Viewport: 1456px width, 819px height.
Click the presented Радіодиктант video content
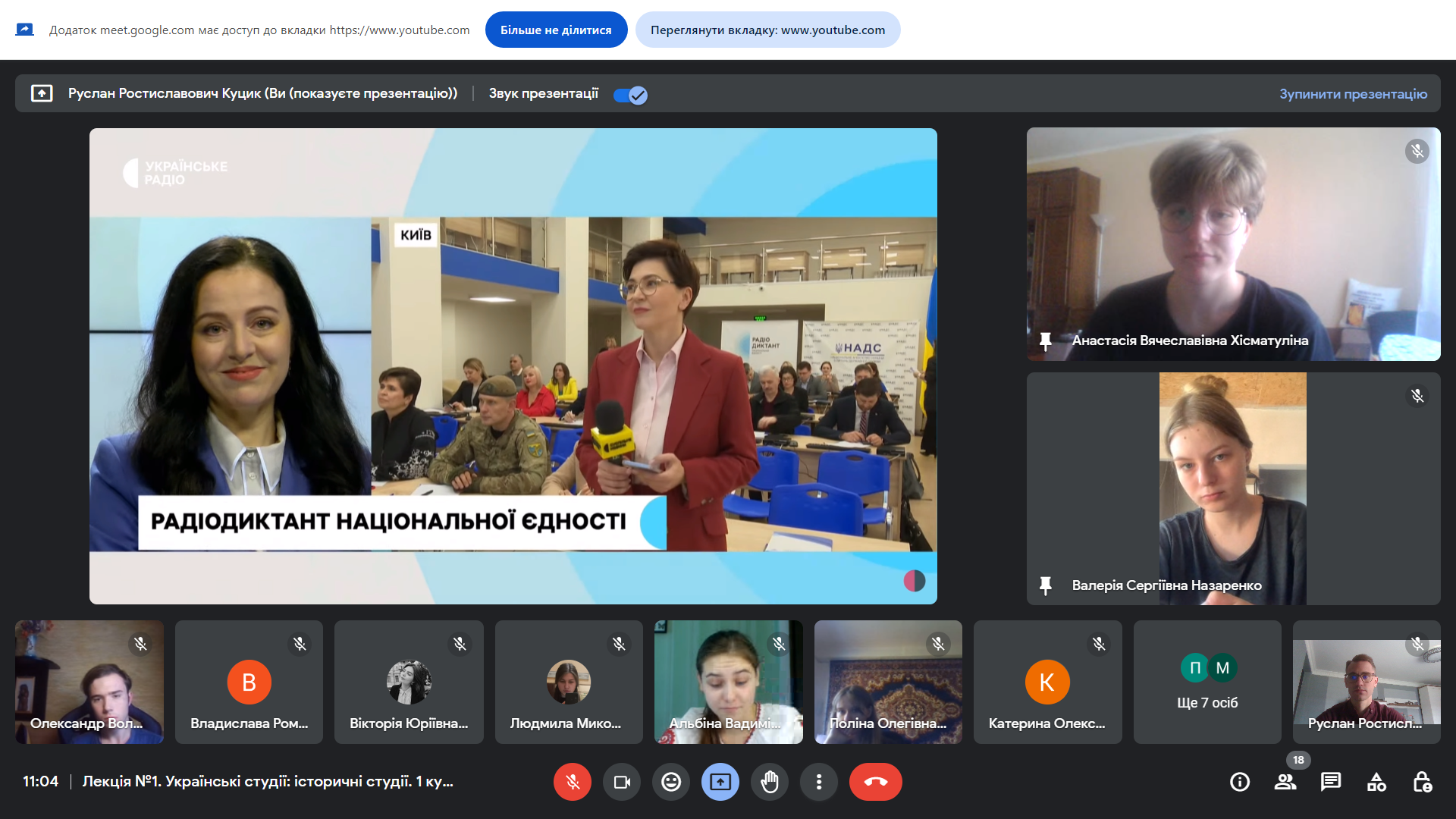point(513,366)
